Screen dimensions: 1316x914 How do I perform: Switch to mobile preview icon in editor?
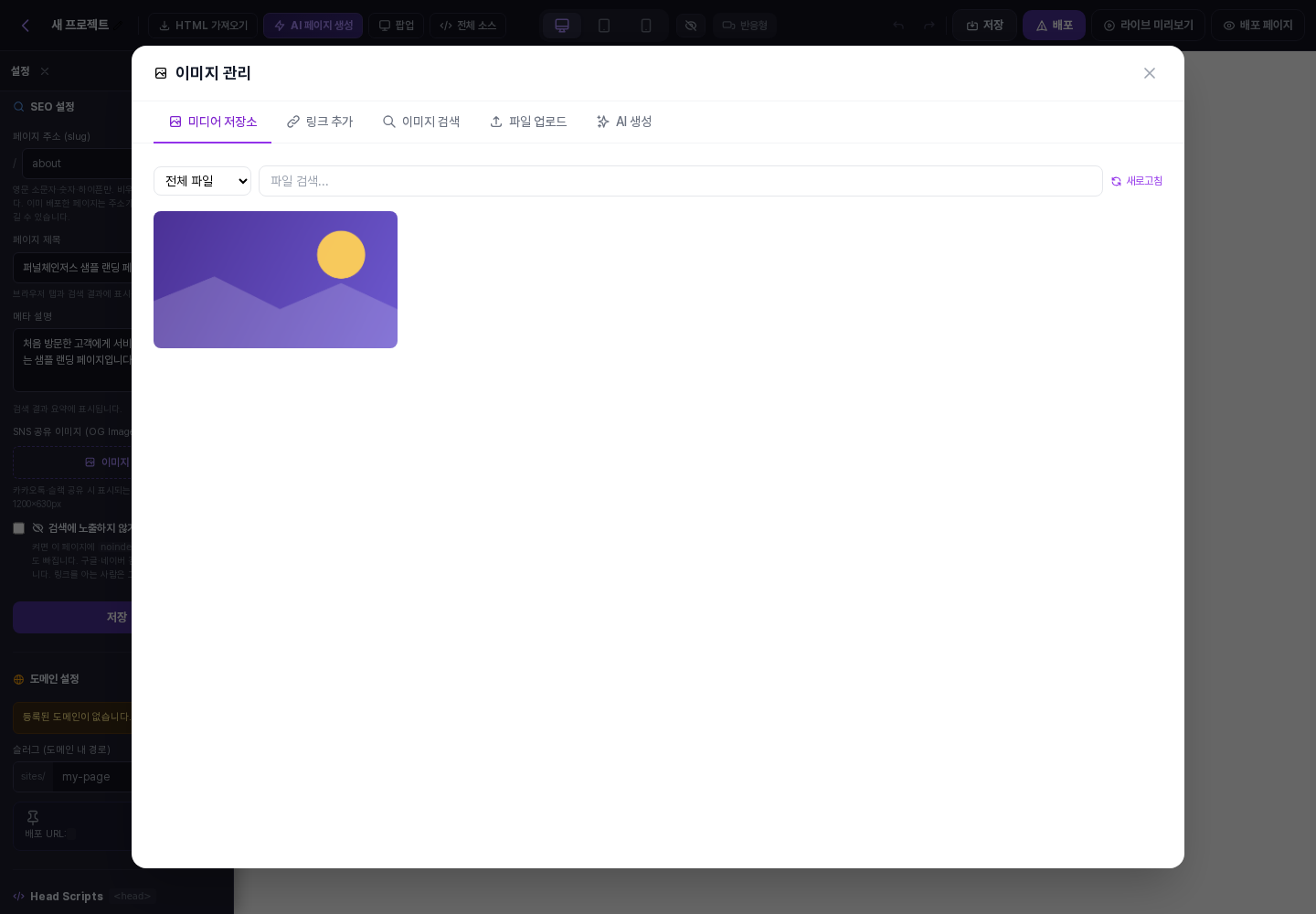(x=646, y=26)
